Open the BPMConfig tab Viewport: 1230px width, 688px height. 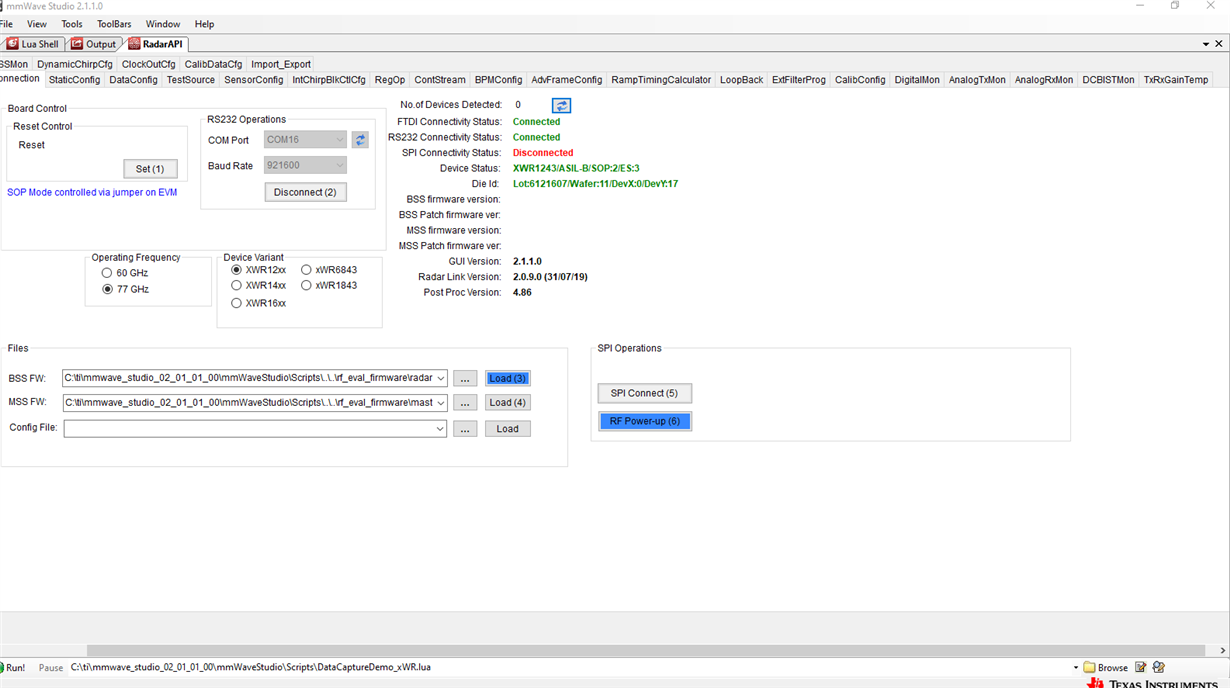498,80
